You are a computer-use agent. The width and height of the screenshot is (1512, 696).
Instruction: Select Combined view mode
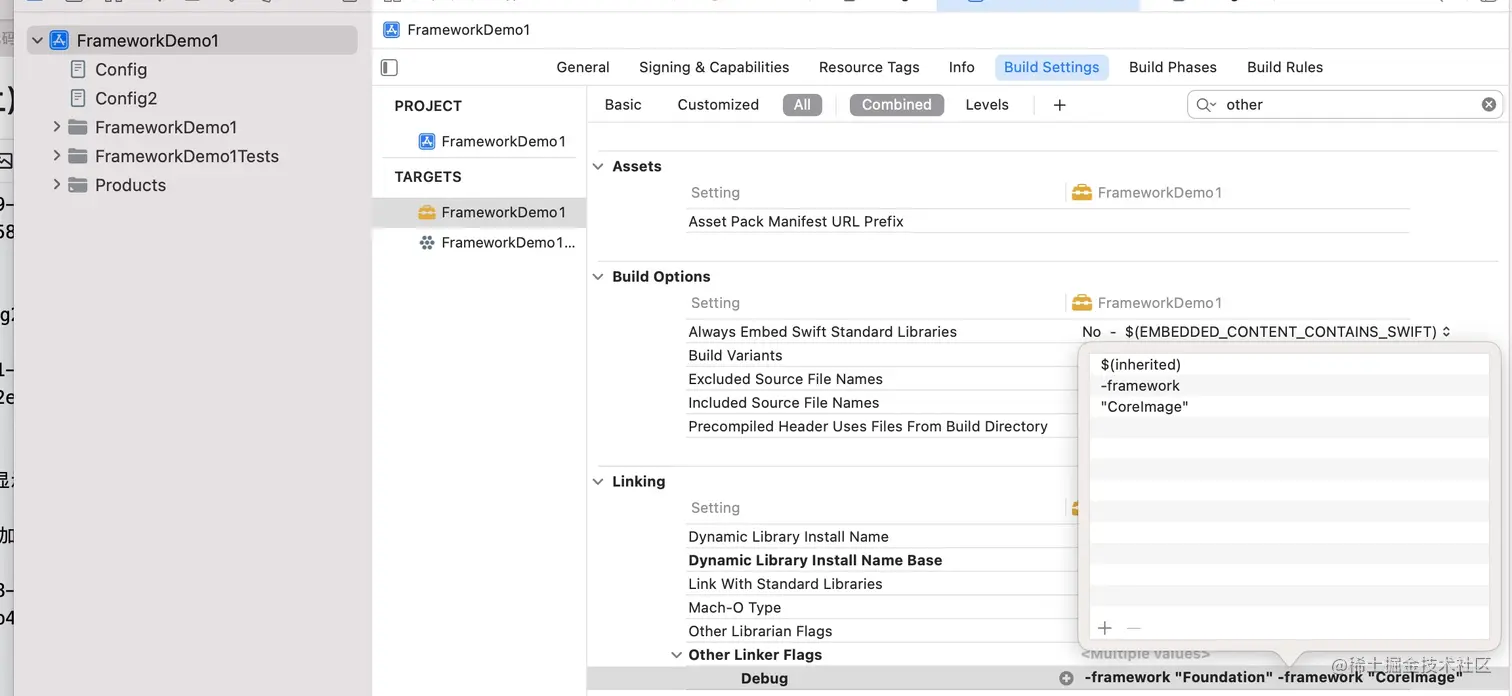point(896,105)
